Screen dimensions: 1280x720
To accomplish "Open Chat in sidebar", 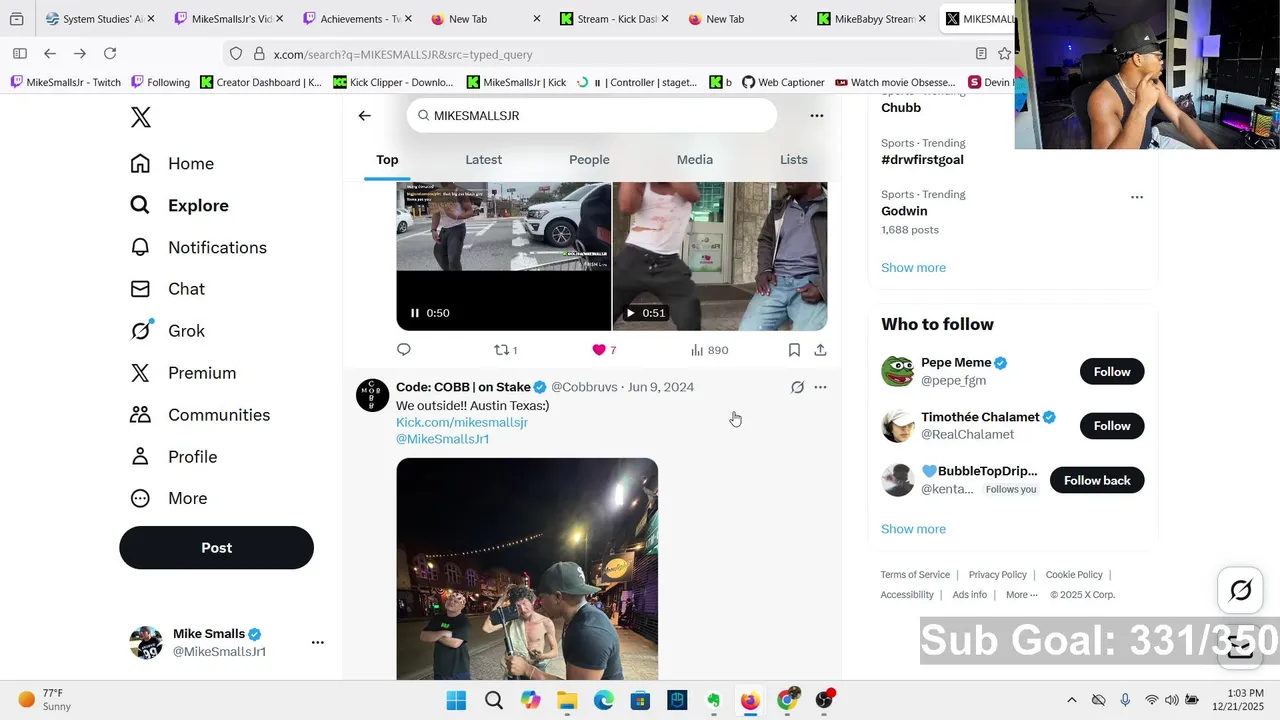I will pos(167,289).
